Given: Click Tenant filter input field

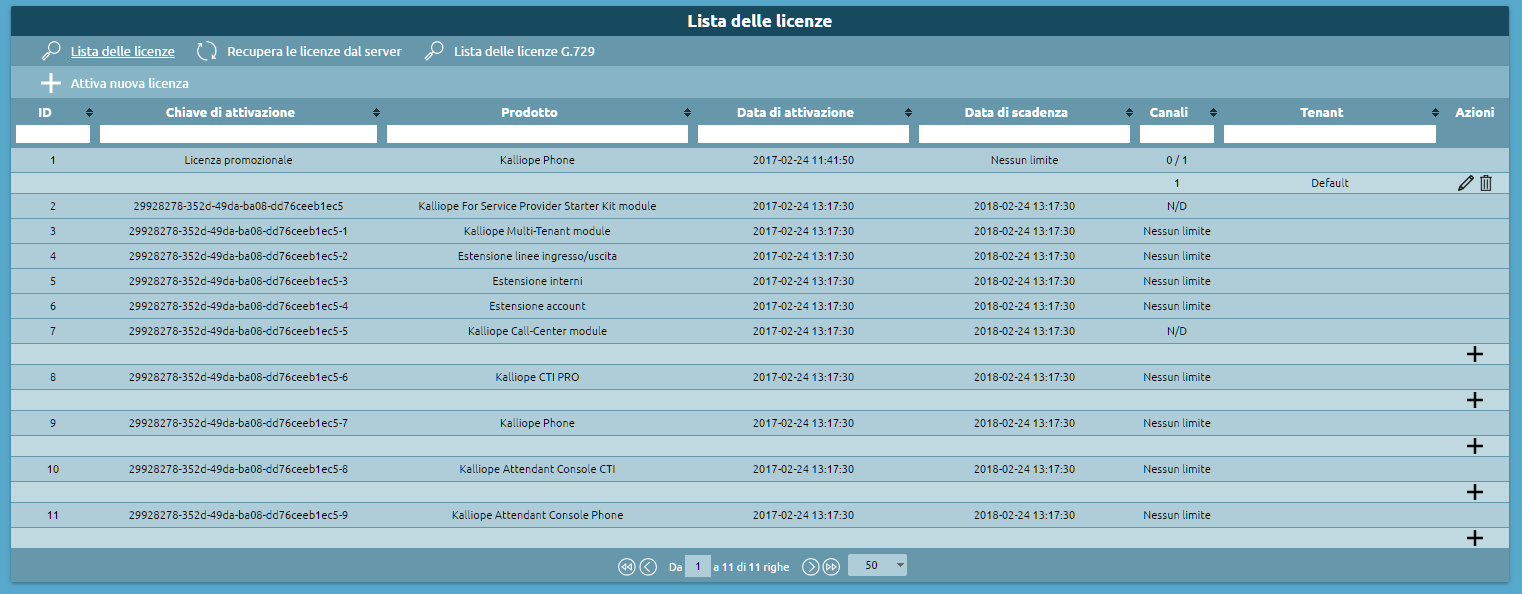Looking at the screenshot, I should [x=1330, y=134].
